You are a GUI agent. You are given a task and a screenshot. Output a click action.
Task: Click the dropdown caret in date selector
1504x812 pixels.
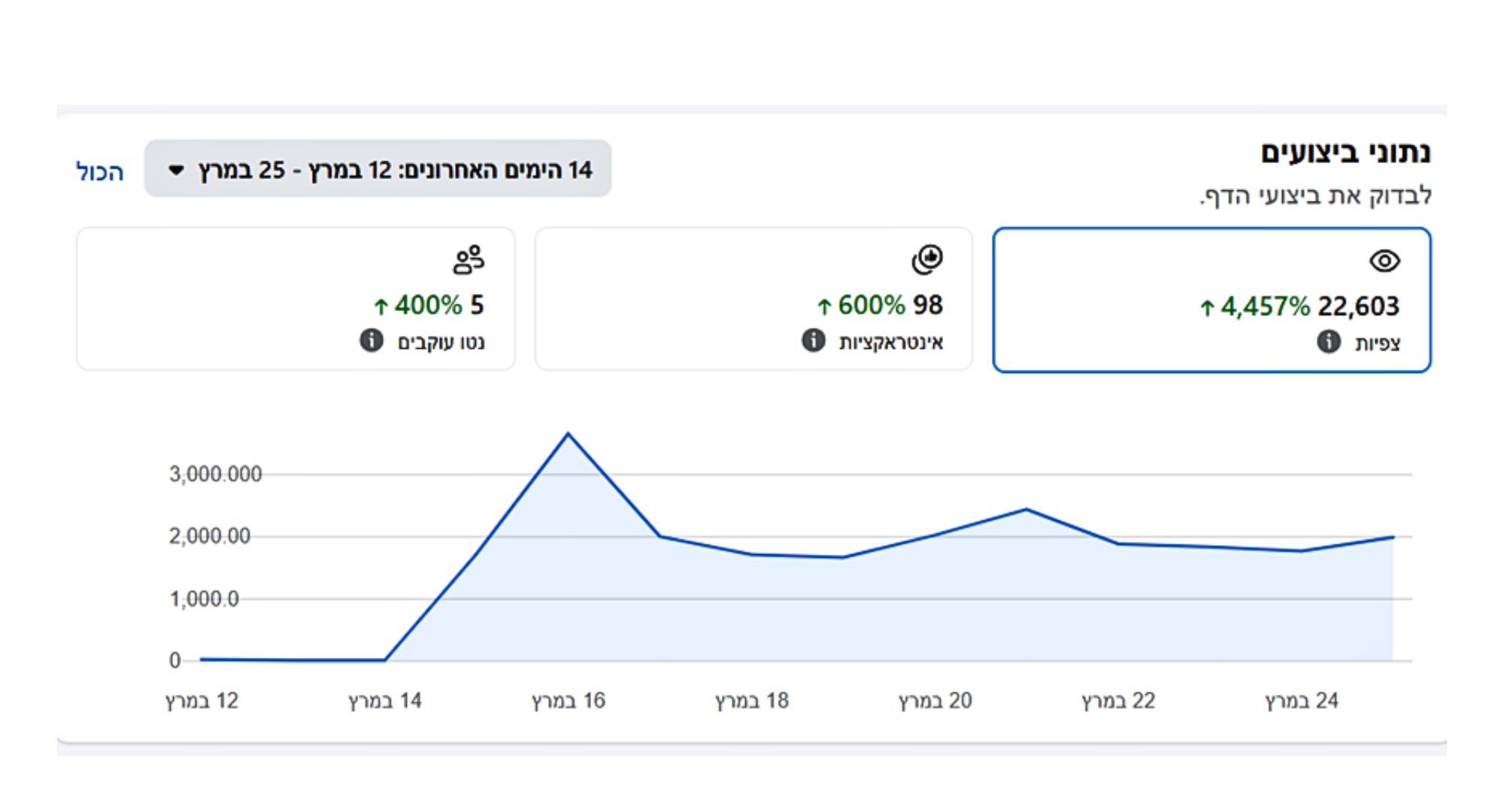(x=176, y=170)
